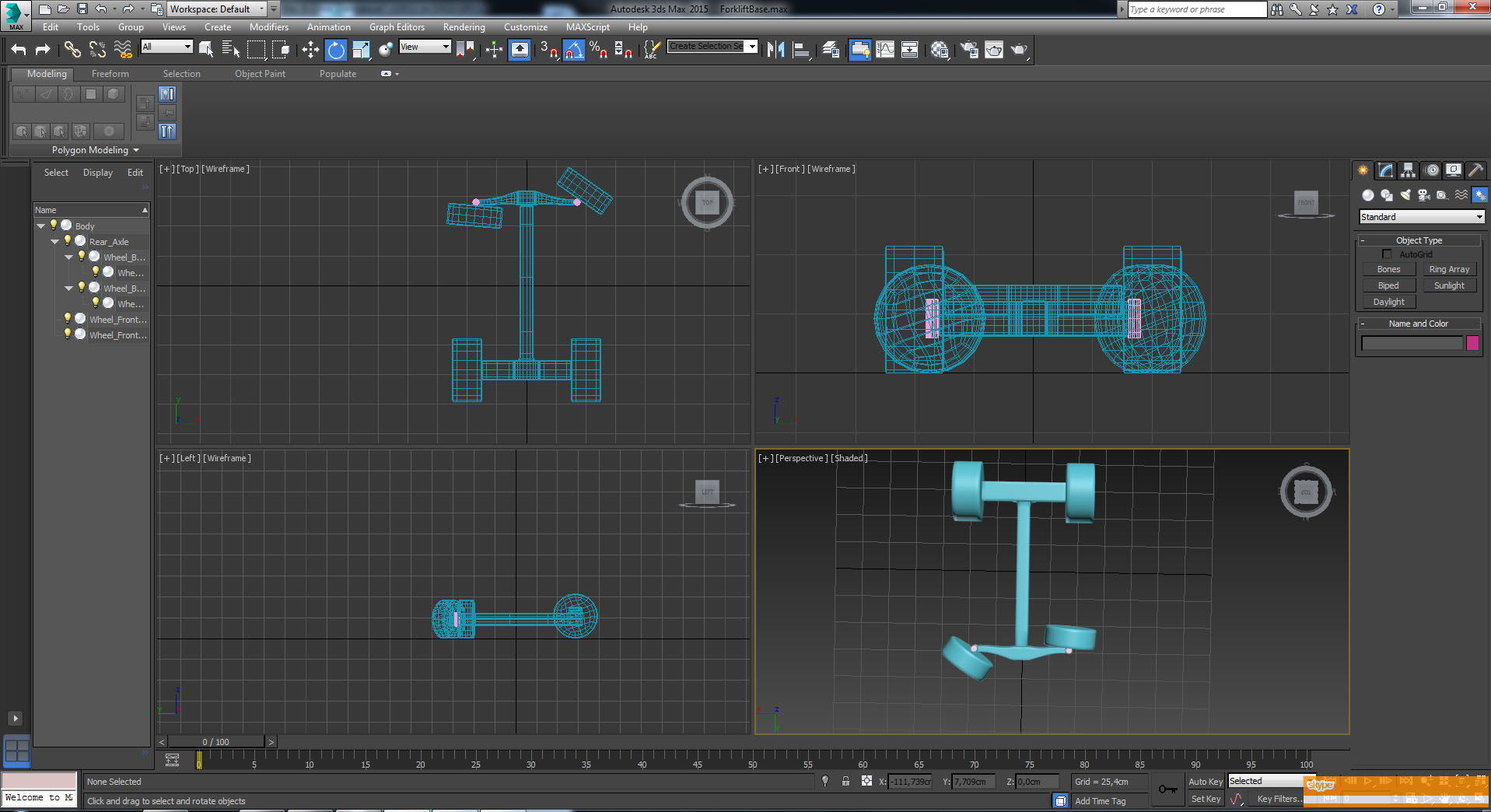The height and width of the screenshot is (812, 1491).
Task: Open the Material Editor icon
Action: click(940, 50)
